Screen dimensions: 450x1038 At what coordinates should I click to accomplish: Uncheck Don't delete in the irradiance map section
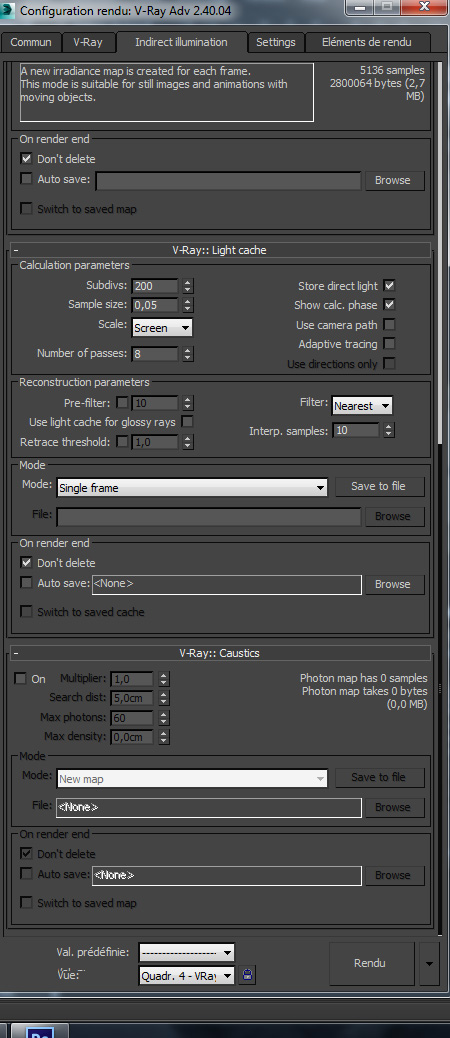tap(26, 159)
